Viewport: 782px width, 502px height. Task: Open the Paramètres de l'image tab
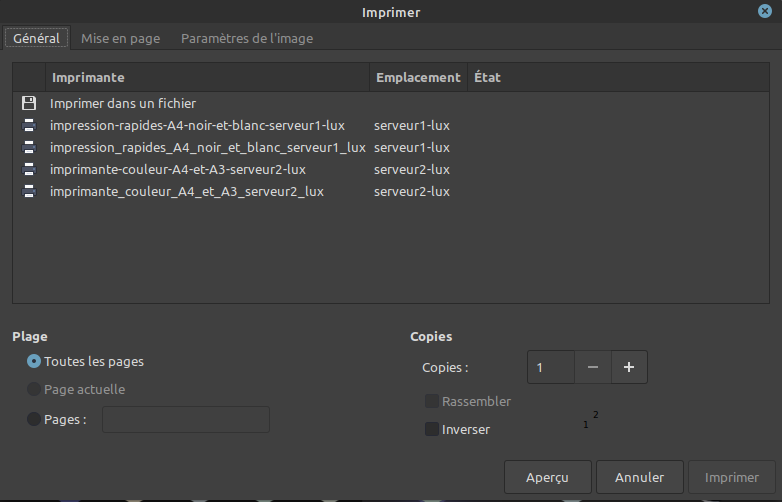pyautogui.click(x=247, y=38)
